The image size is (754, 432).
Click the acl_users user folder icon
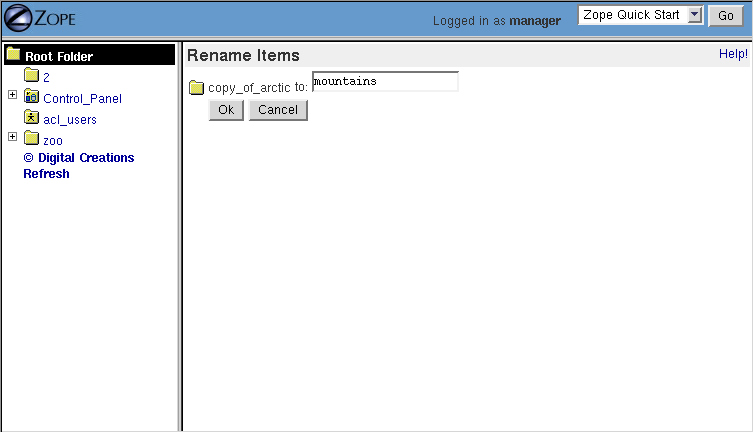click(x=31, y=118)
